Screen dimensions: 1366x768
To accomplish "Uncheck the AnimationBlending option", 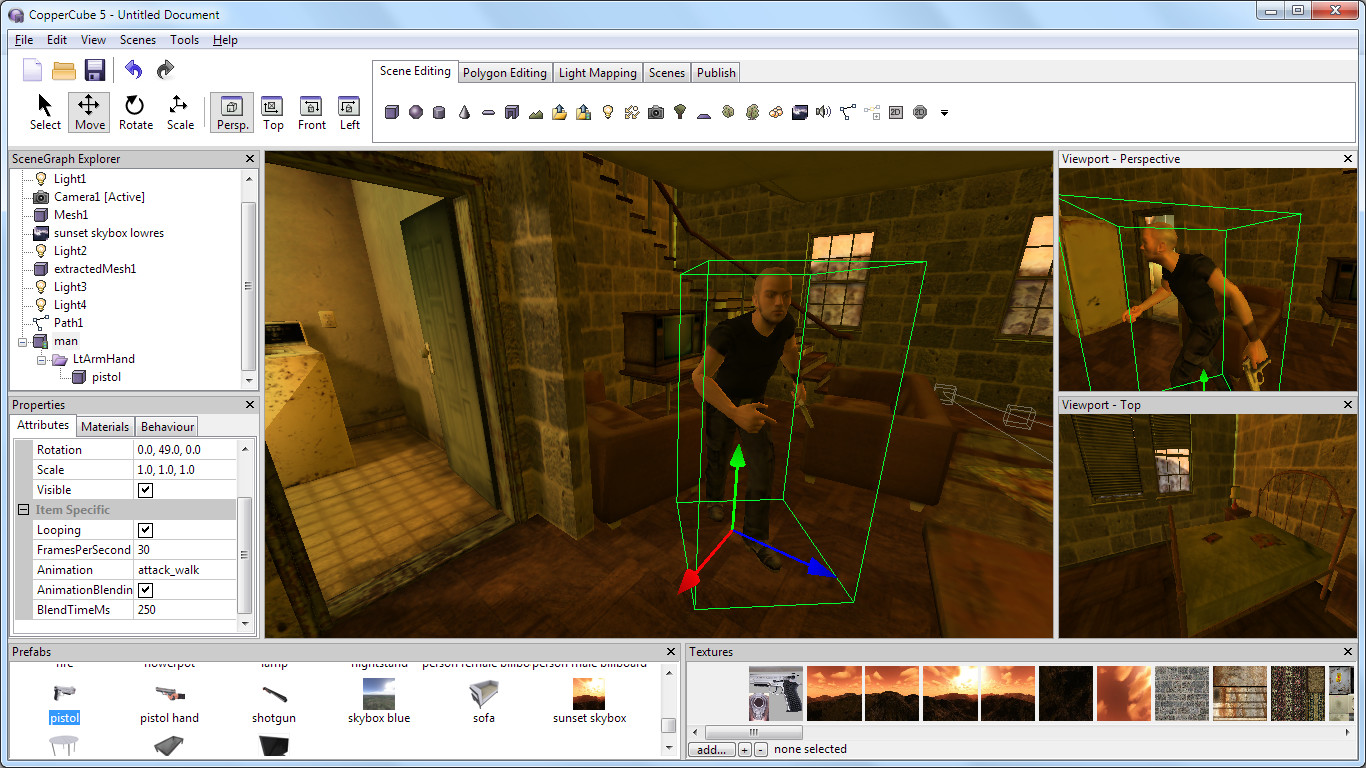I will [x=143, y=589].
